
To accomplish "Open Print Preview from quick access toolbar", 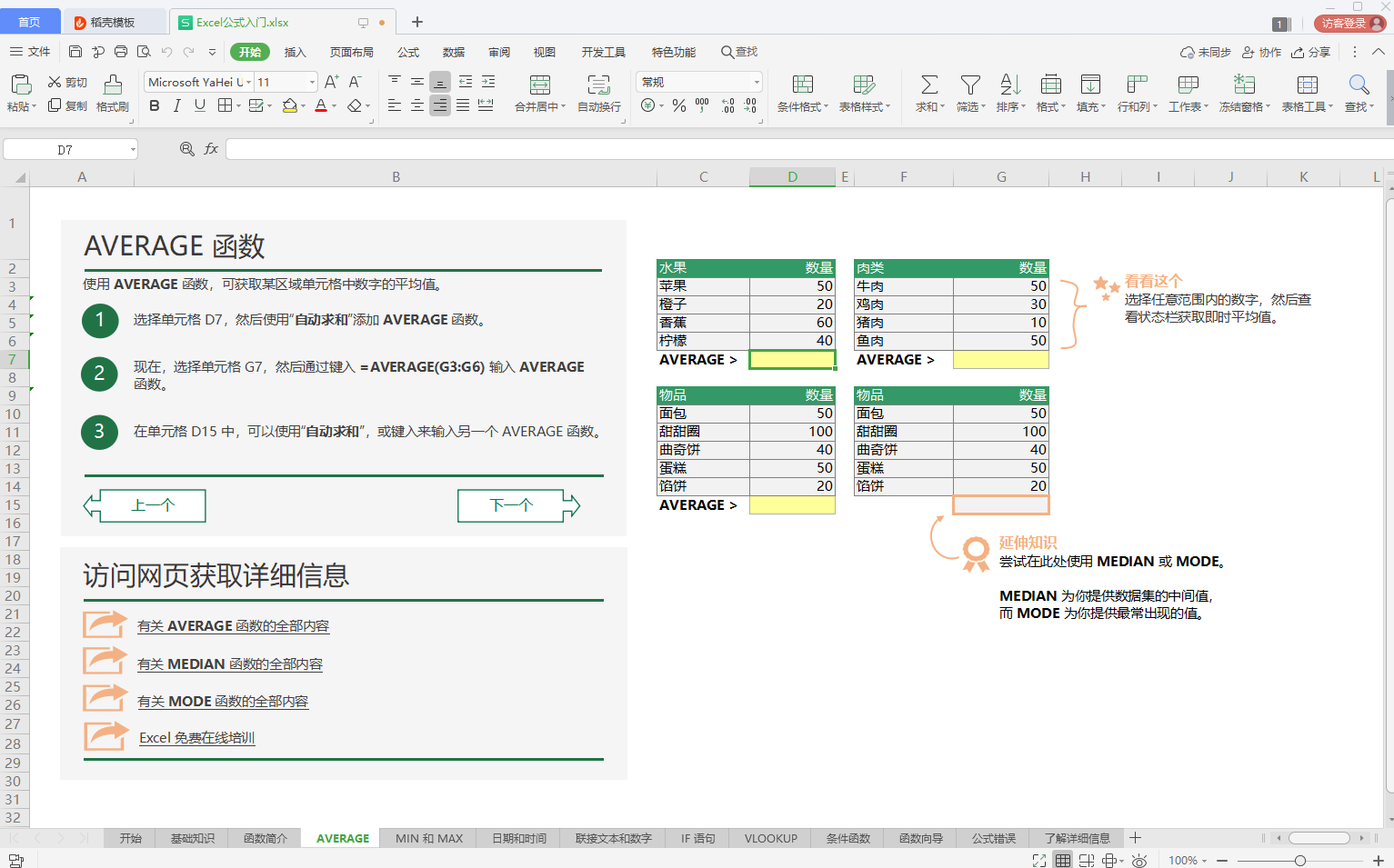I will coord(144,52).
